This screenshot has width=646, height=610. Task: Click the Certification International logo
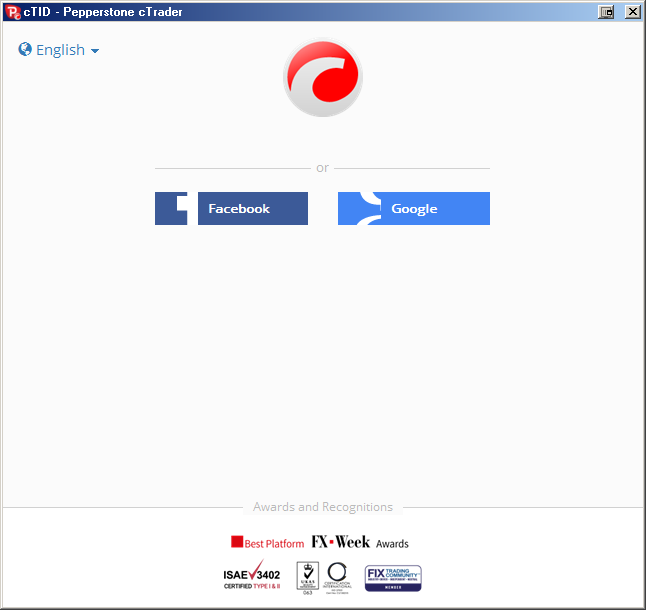pyautogui.click(x=337, y=577)
